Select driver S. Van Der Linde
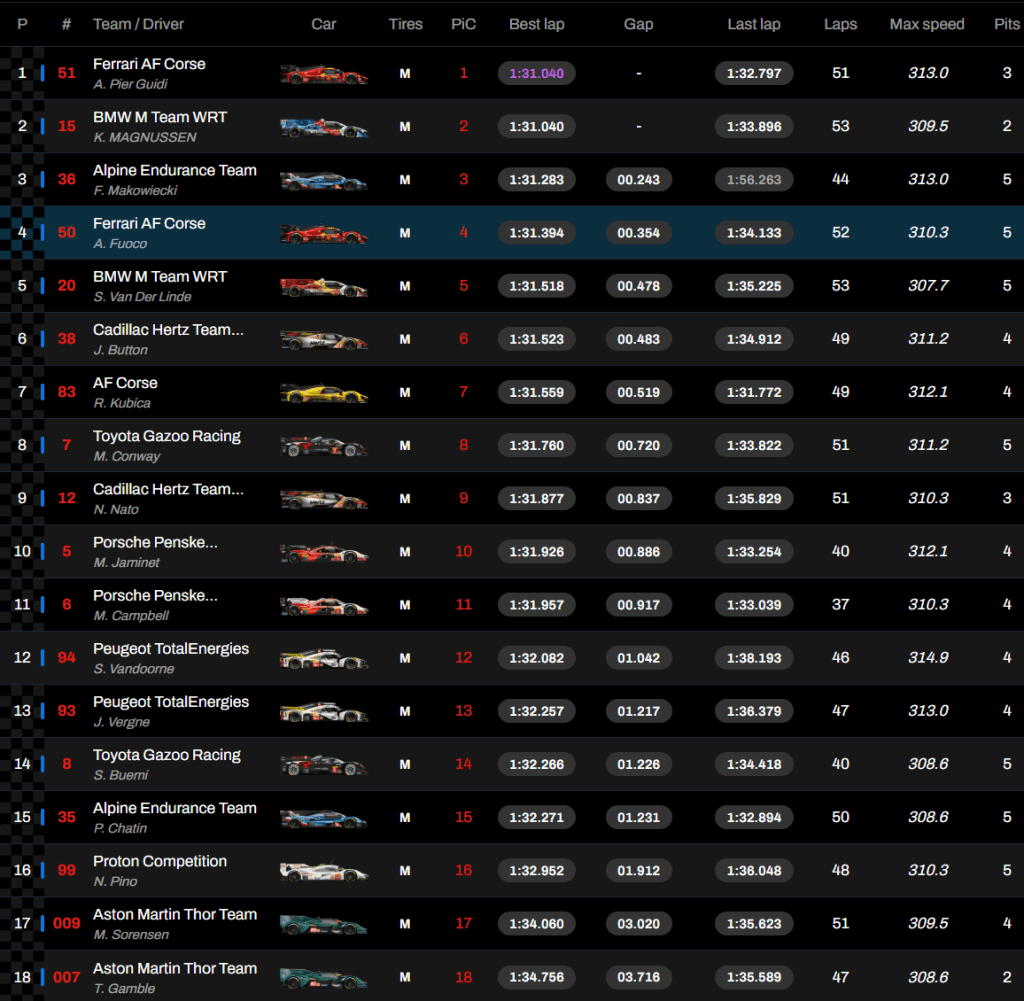Image resolution: width=1024 pixels, height=1001 pixels. (142, 296)
